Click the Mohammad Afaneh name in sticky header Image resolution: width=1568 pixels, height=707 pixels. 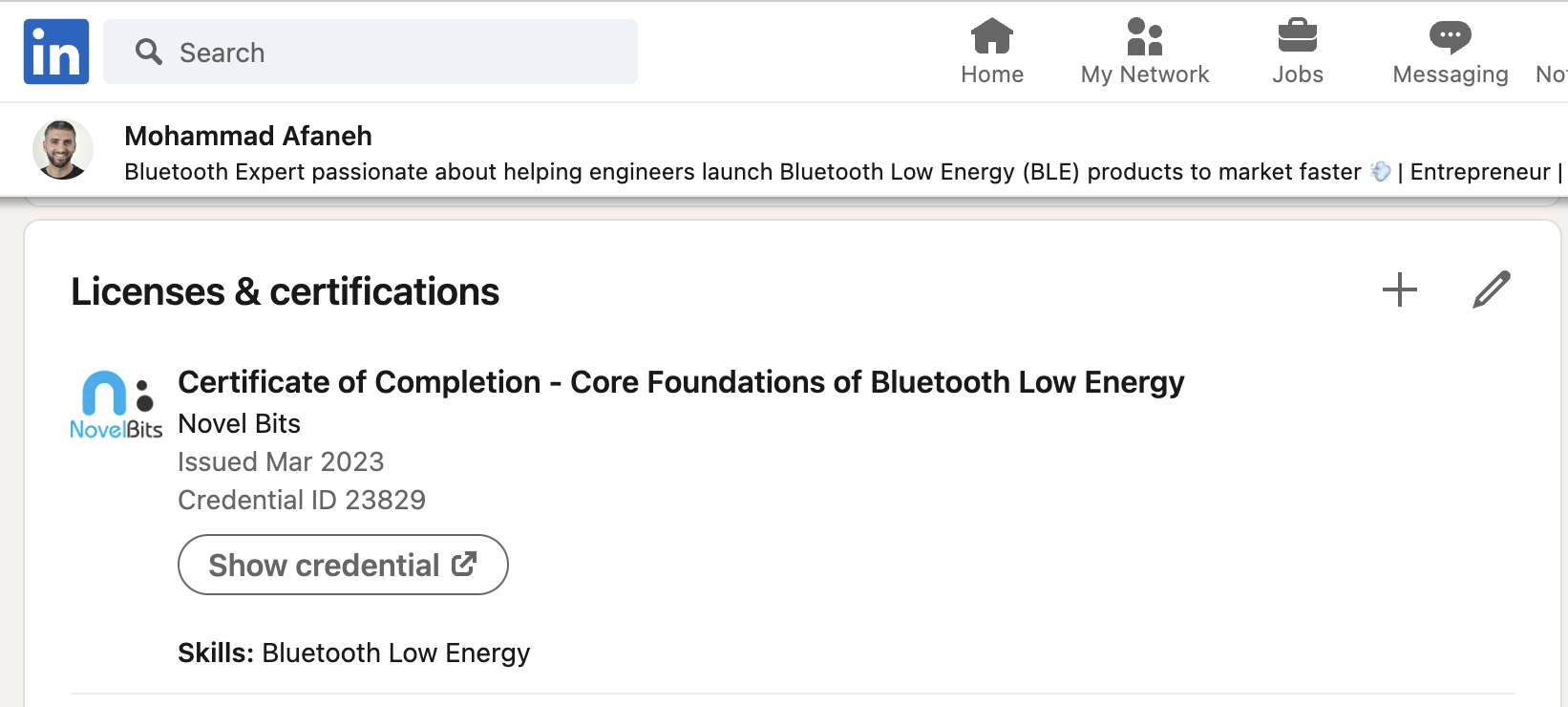point(248,136)
